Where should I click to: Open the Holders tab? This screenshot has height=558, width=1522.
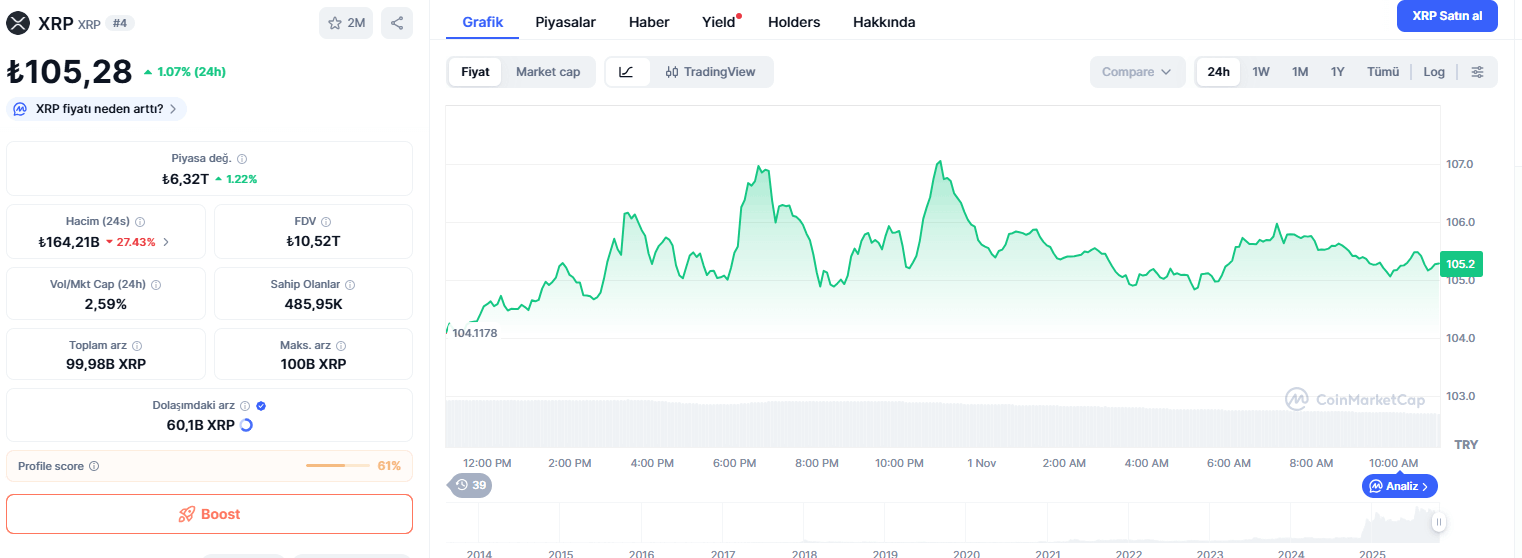794,22
